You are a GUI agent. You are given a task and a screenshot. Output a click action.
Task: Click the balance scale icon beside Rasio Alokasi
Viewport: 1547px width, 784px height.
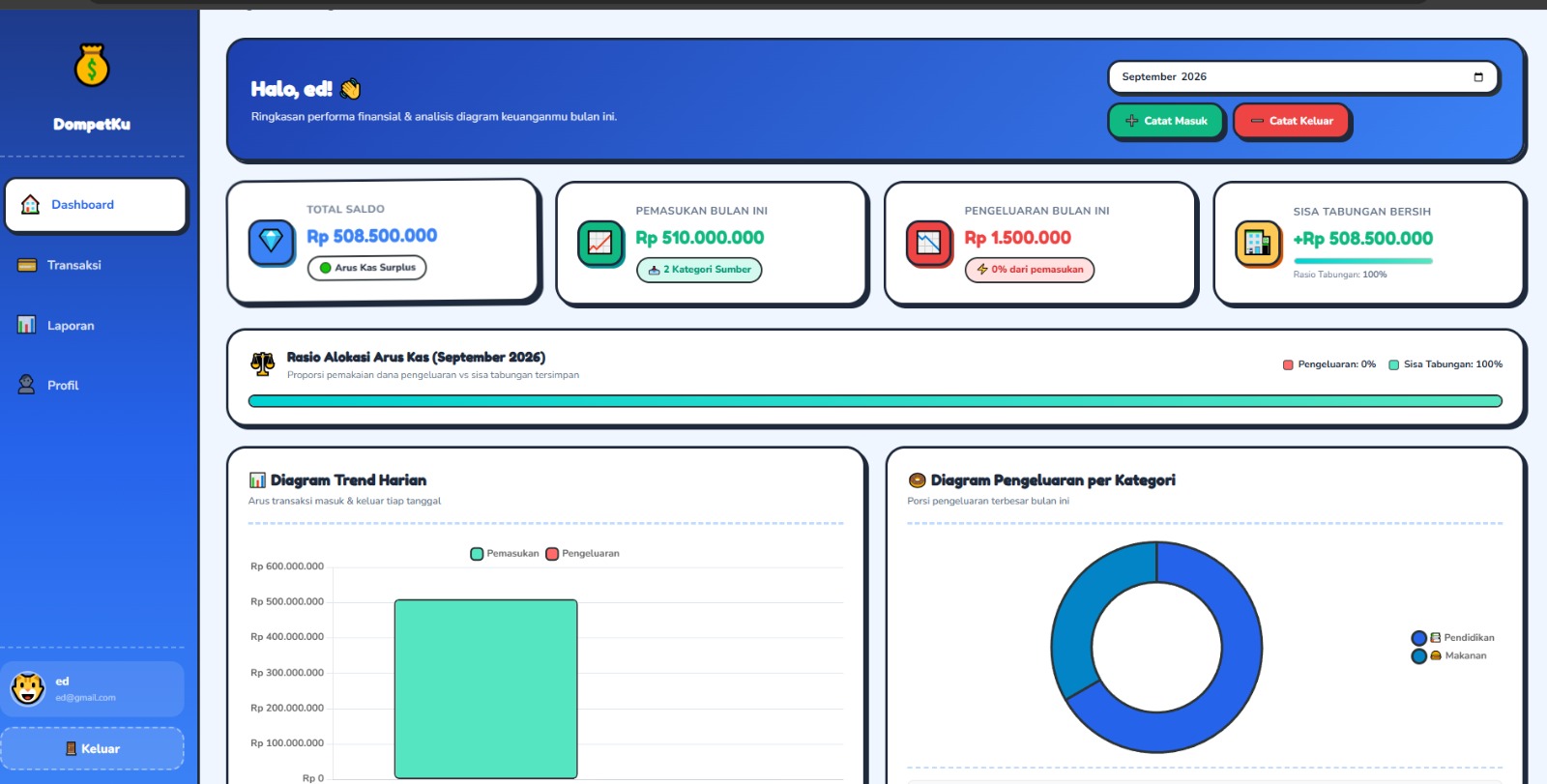tap(263, 363)
